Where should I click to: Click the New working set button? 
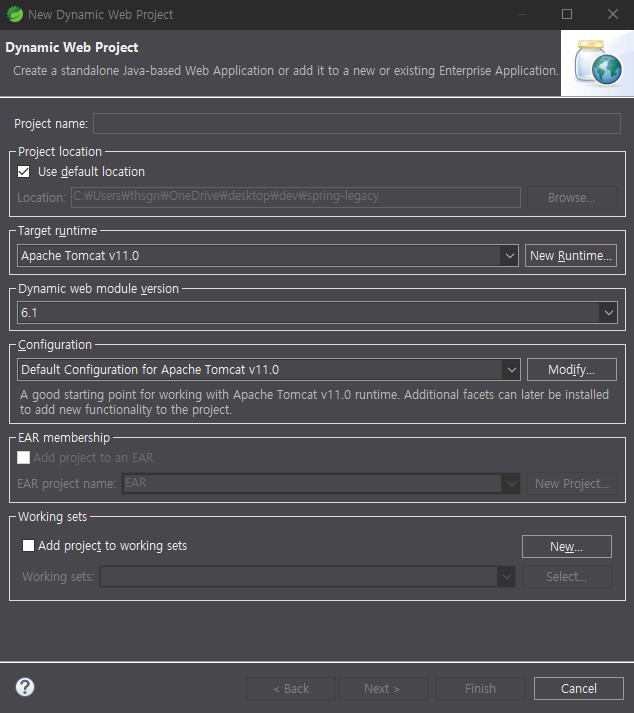click(566, 547)
